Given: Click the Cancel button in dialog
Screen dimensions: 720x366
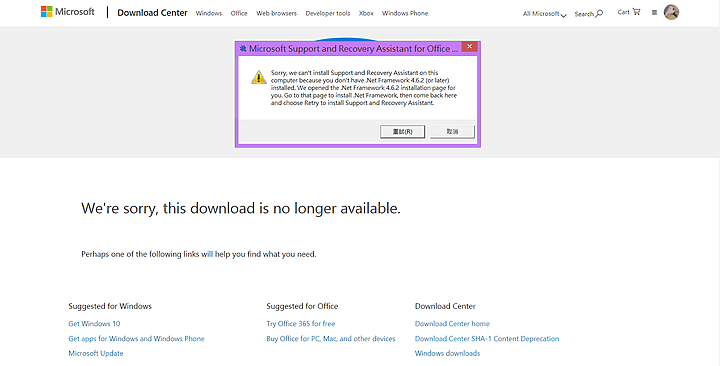Looking at the screenshot, I should tap(452, 131).
